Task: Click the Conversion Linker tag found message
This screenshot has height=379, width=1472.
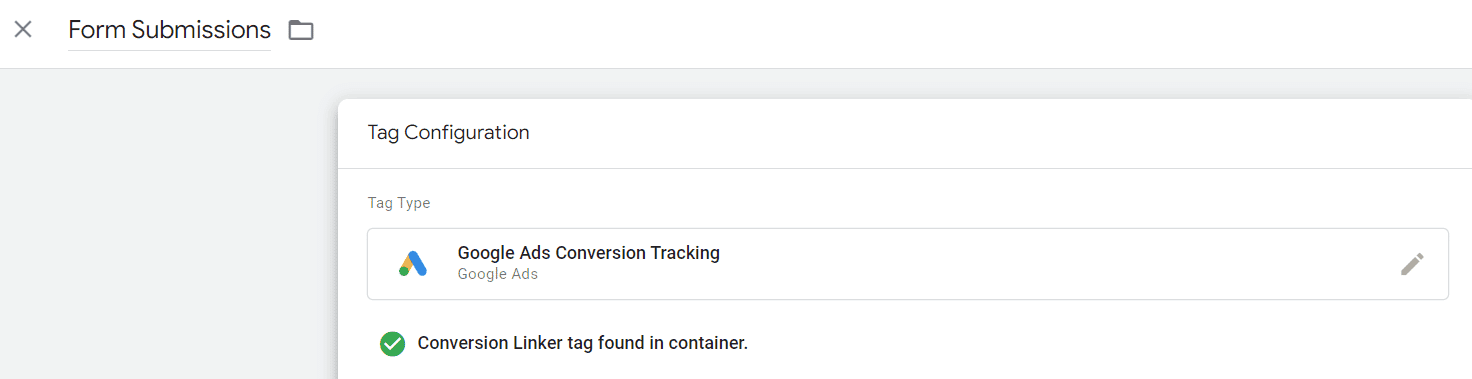Action: tap(582, 343)
